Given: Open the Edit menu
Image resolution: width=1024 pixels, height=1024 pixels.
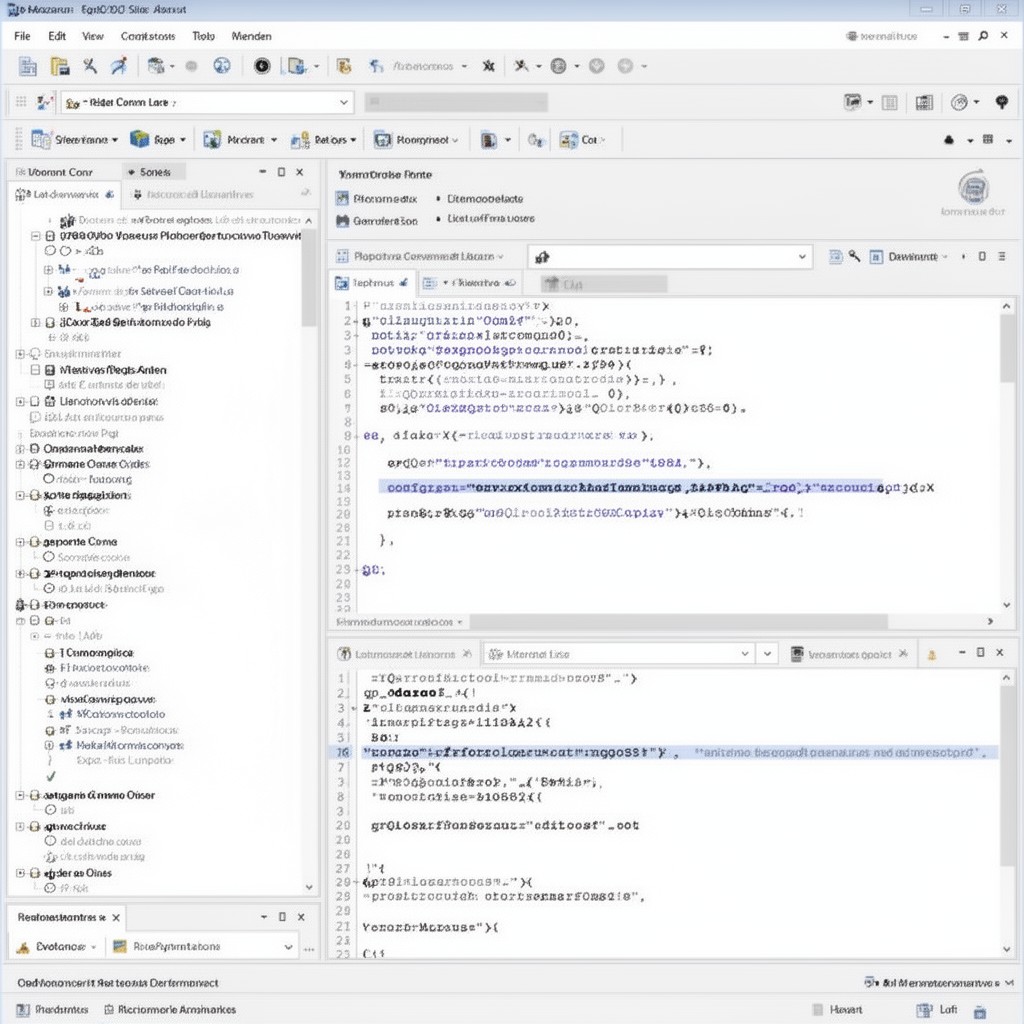Looking at the screenshot, I should click(57, 36).
